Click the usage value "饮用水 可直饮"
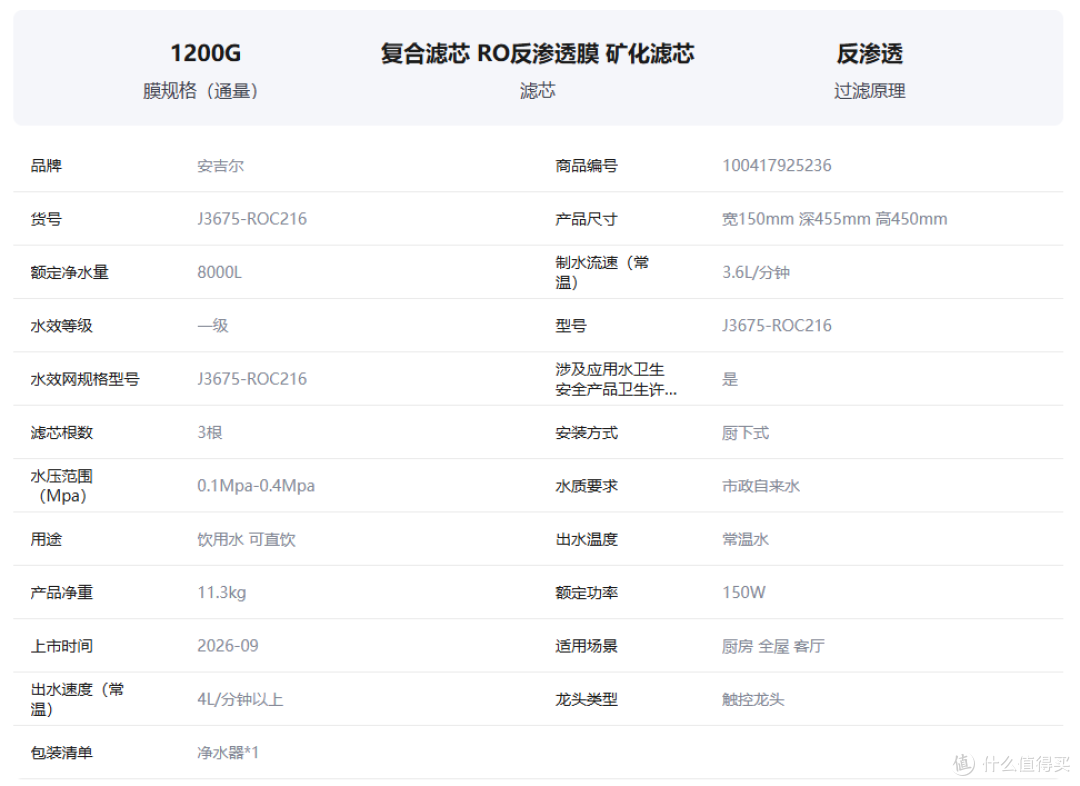1080x786 pixels. pos(246,539)
